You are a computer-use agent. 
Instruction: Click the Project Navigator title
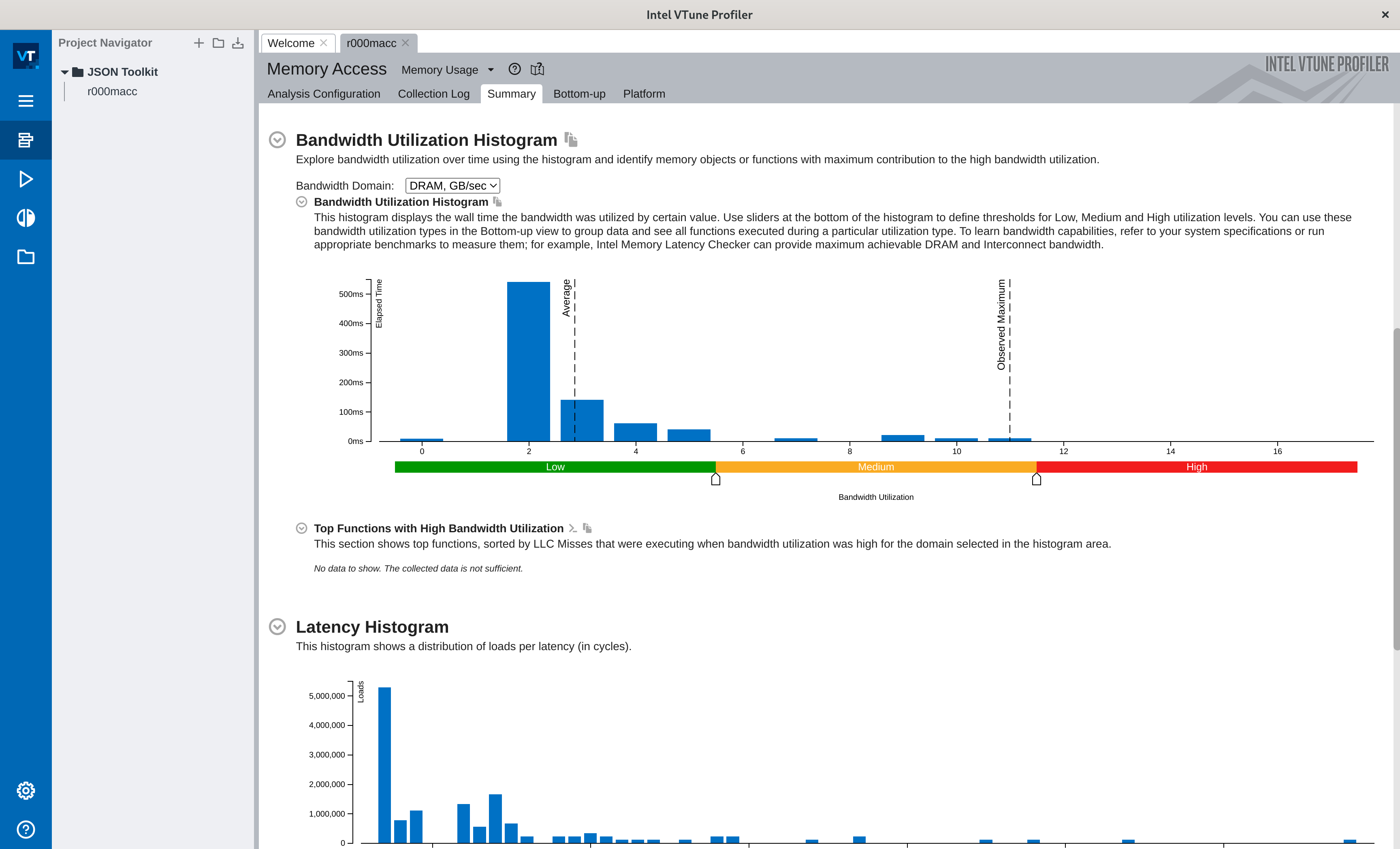(105, 43)
